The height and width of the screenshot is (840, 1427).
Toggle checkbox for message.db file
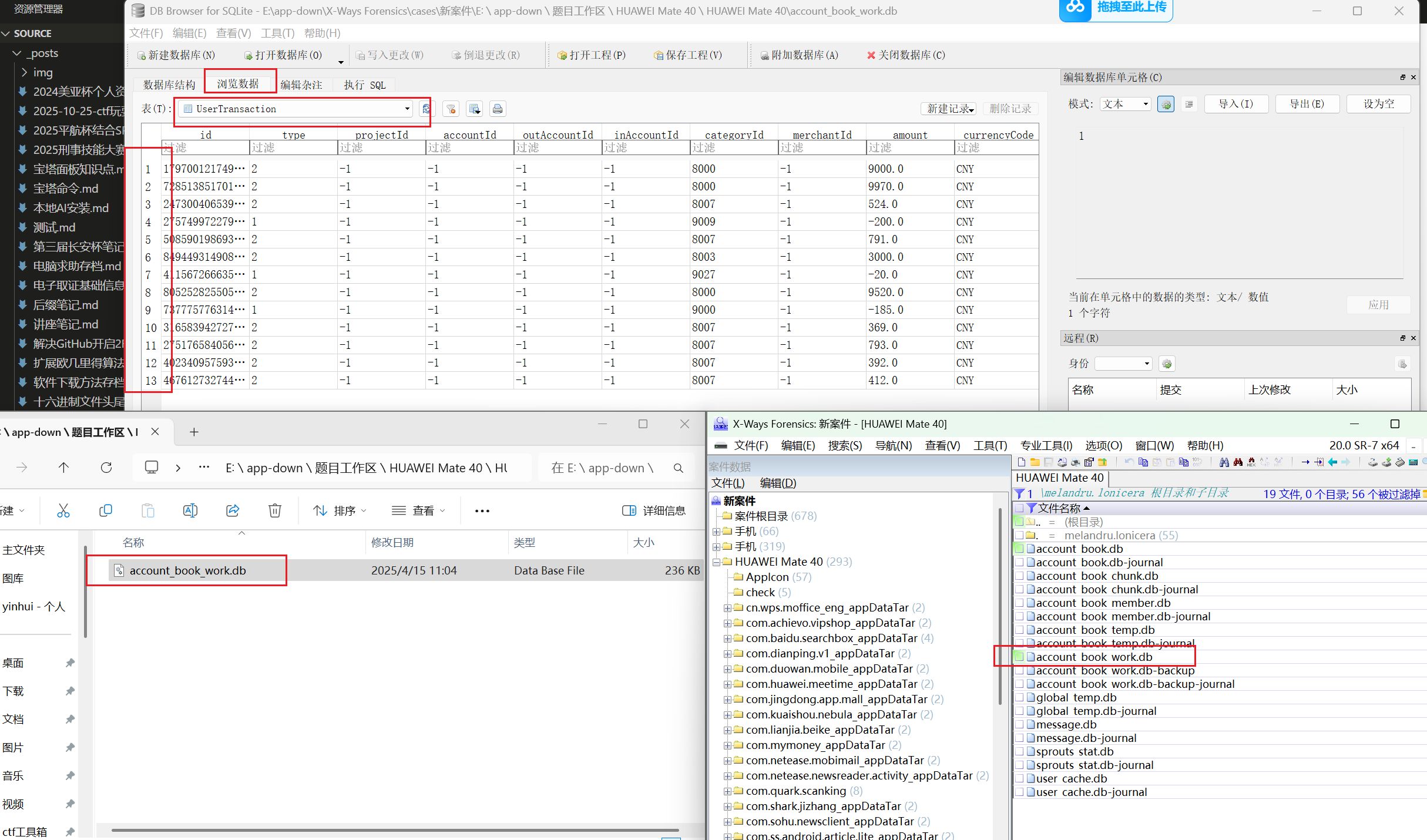(x=1020, y=724)
